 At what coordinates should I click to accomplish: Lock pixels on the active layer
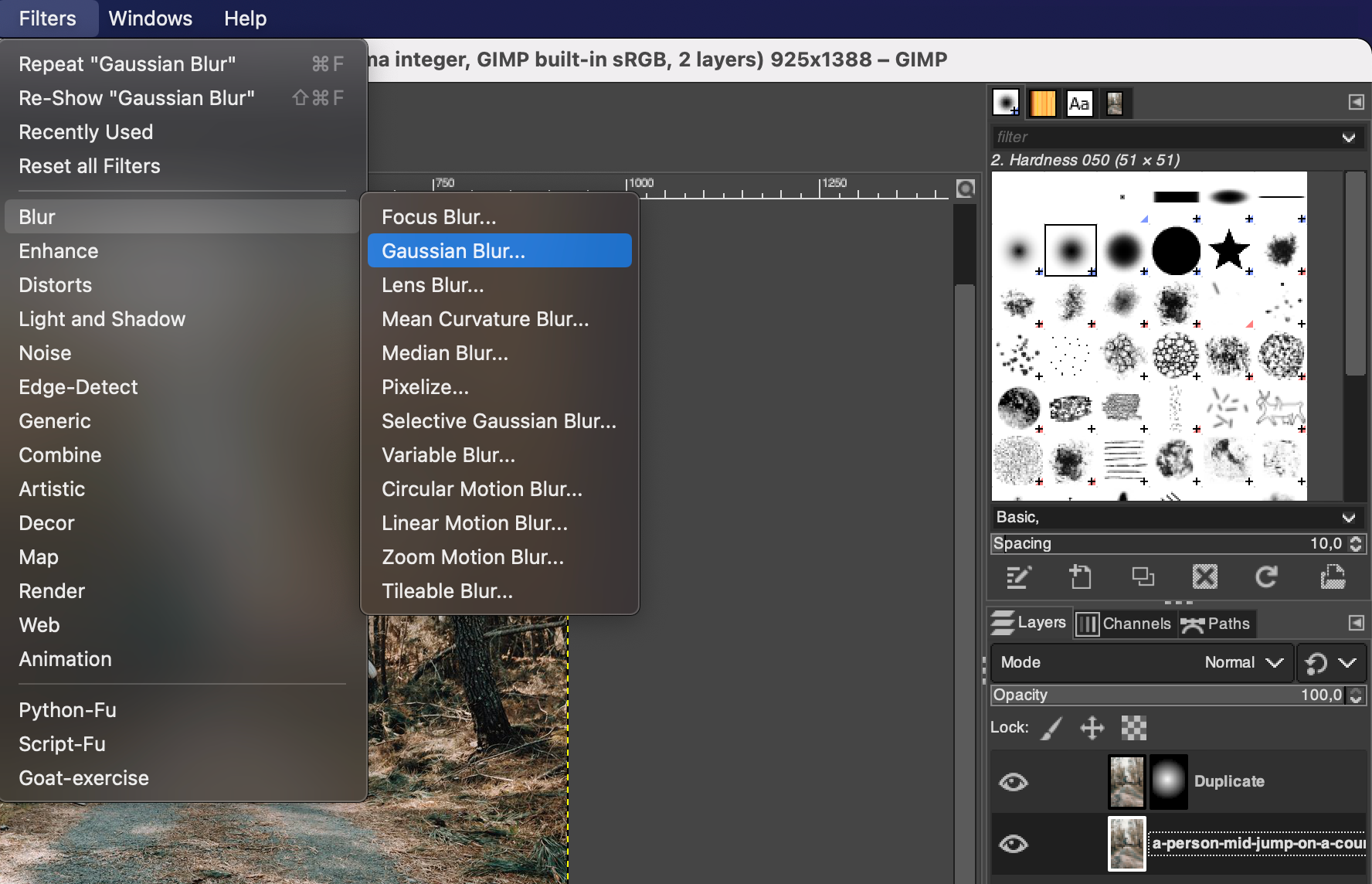(1051, 727)
